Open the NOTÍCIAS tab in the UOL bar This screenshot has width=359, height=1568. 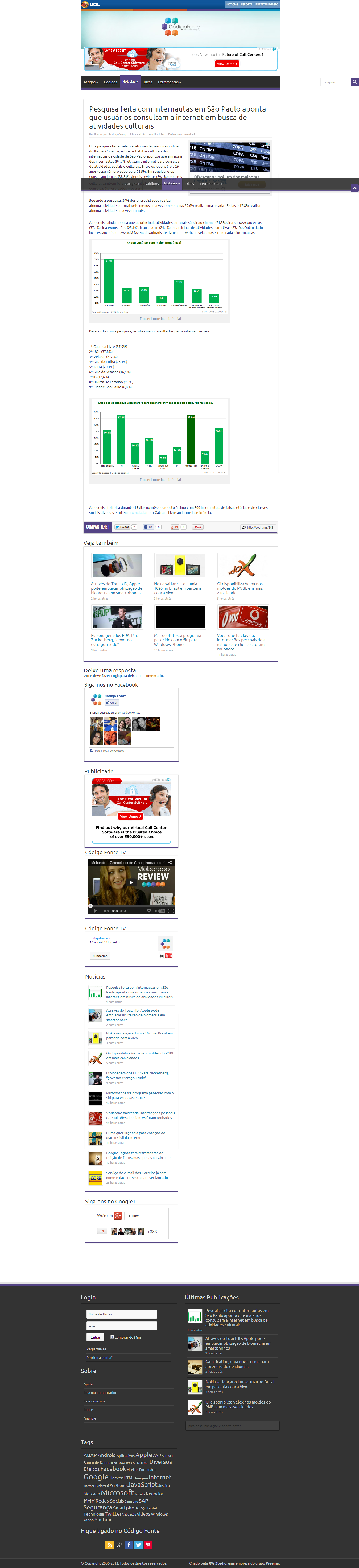pyautogui.click(x=232, y=4)
